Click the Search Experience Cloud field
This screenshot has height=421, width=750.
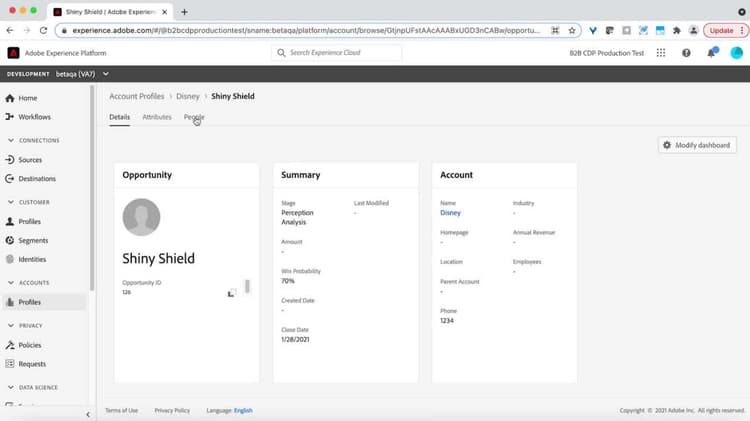click(x=336, y=53)
